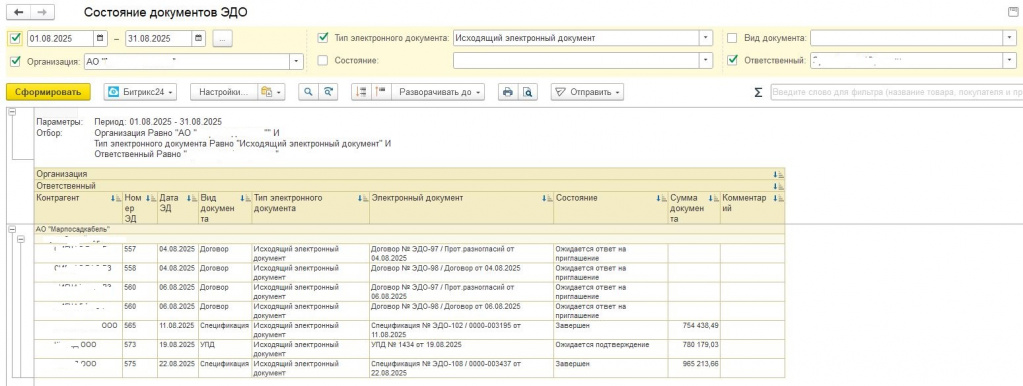Go back with the left arrow button
The image size is (1023, 386).
[x=18, y=13]
